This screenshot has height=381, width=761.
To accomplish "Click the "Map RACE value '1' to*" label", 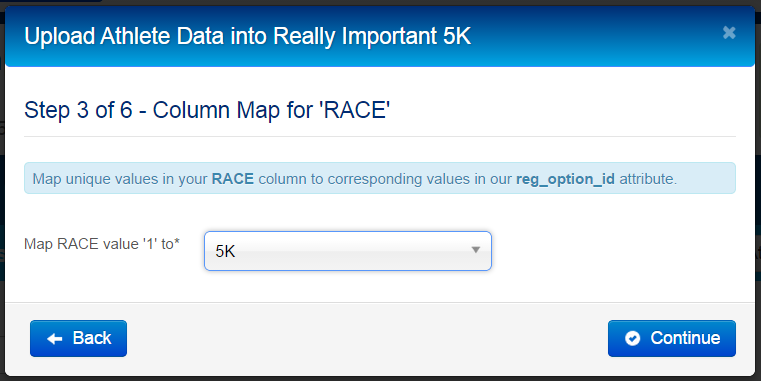I will point(102,244).
